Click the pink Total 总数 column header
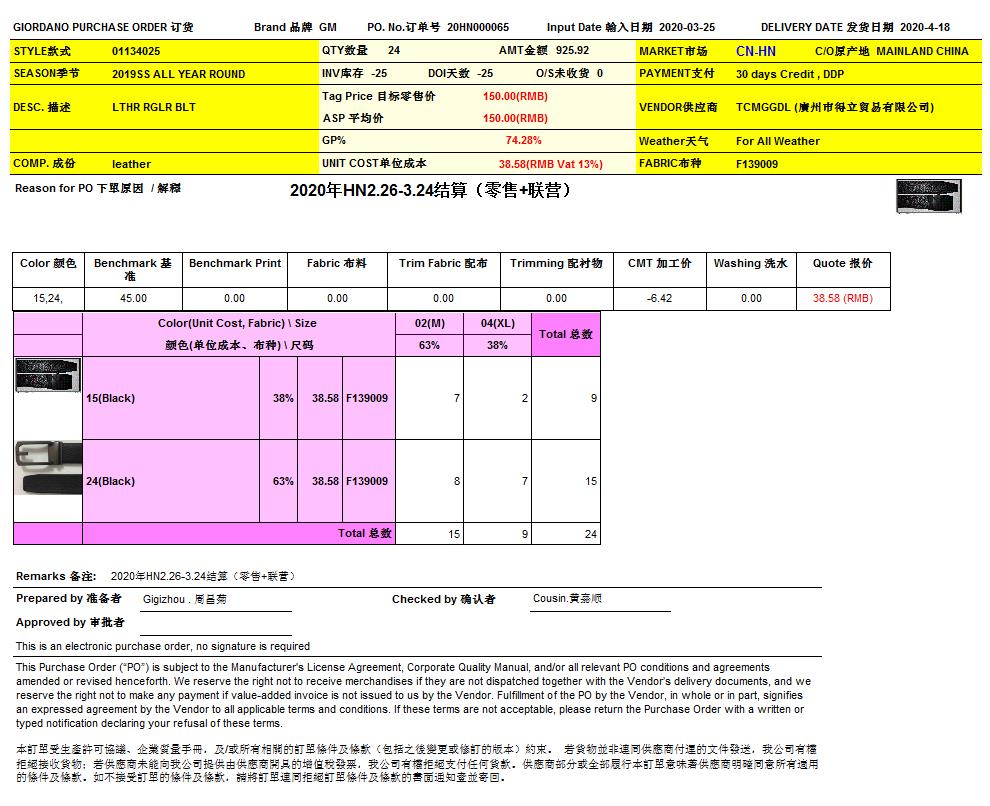 pos(565,334)
